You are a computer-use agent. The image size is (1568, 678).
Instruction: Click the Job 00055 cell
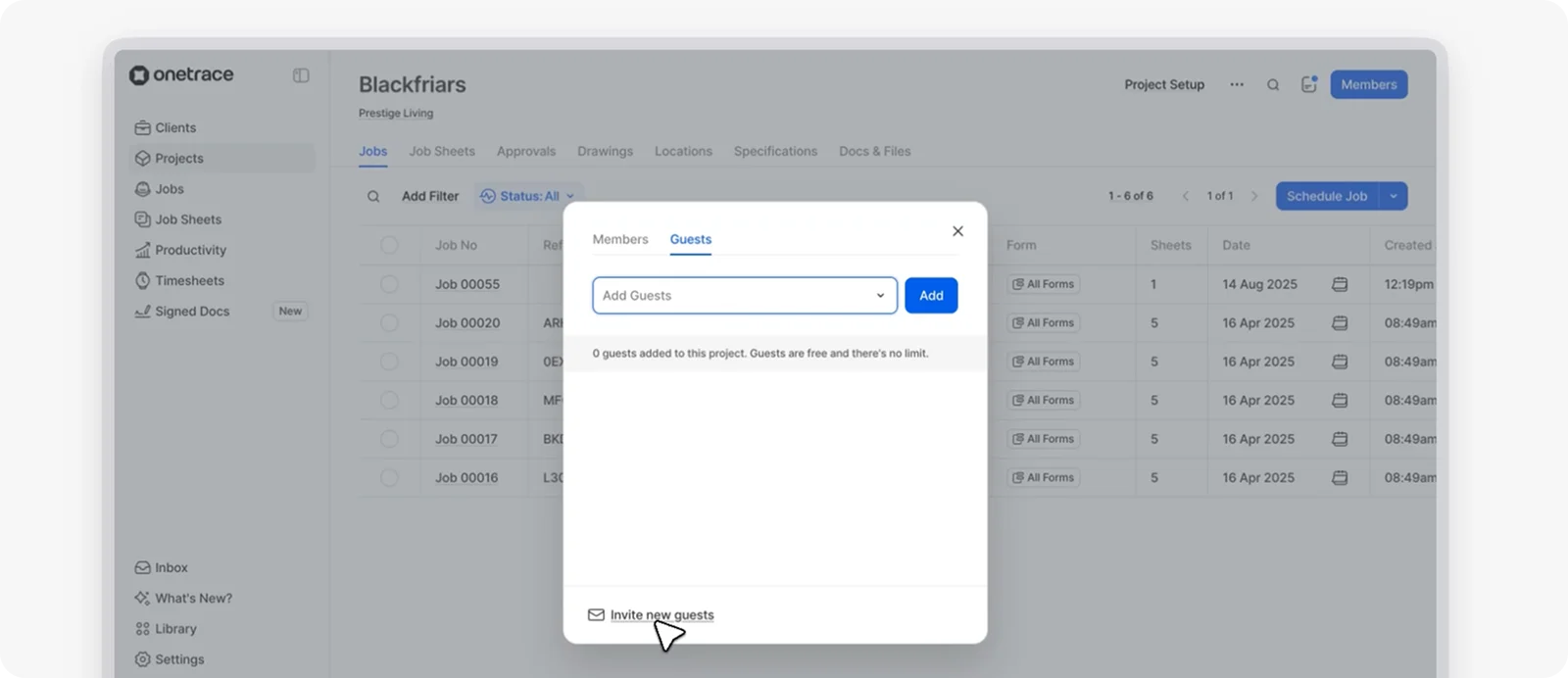click(x=467, y=284)
